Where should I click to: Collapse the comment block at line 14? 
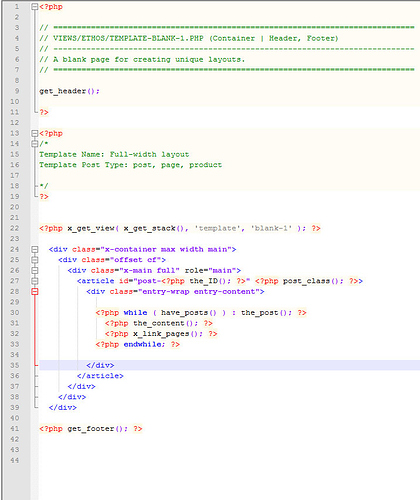click(35, 144)
